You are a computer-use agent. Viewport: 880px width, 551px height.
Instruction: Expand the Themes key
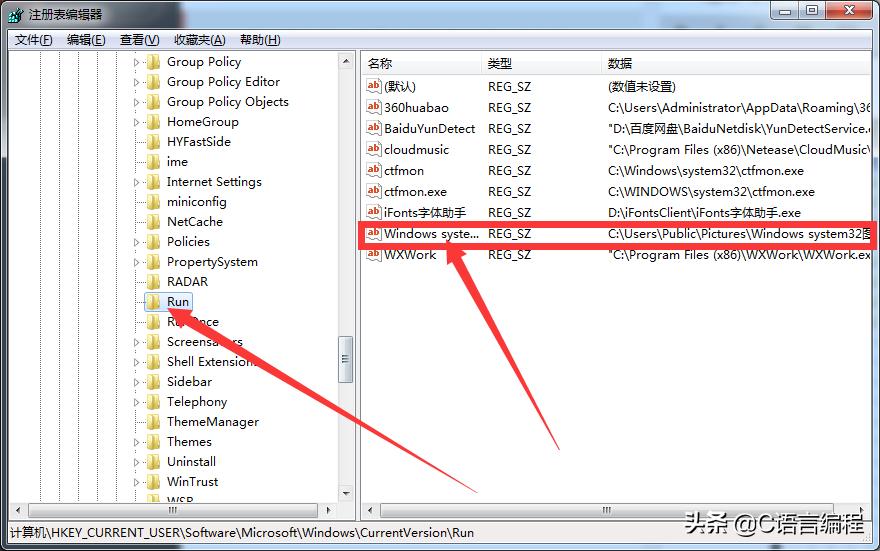pos(136,443)
